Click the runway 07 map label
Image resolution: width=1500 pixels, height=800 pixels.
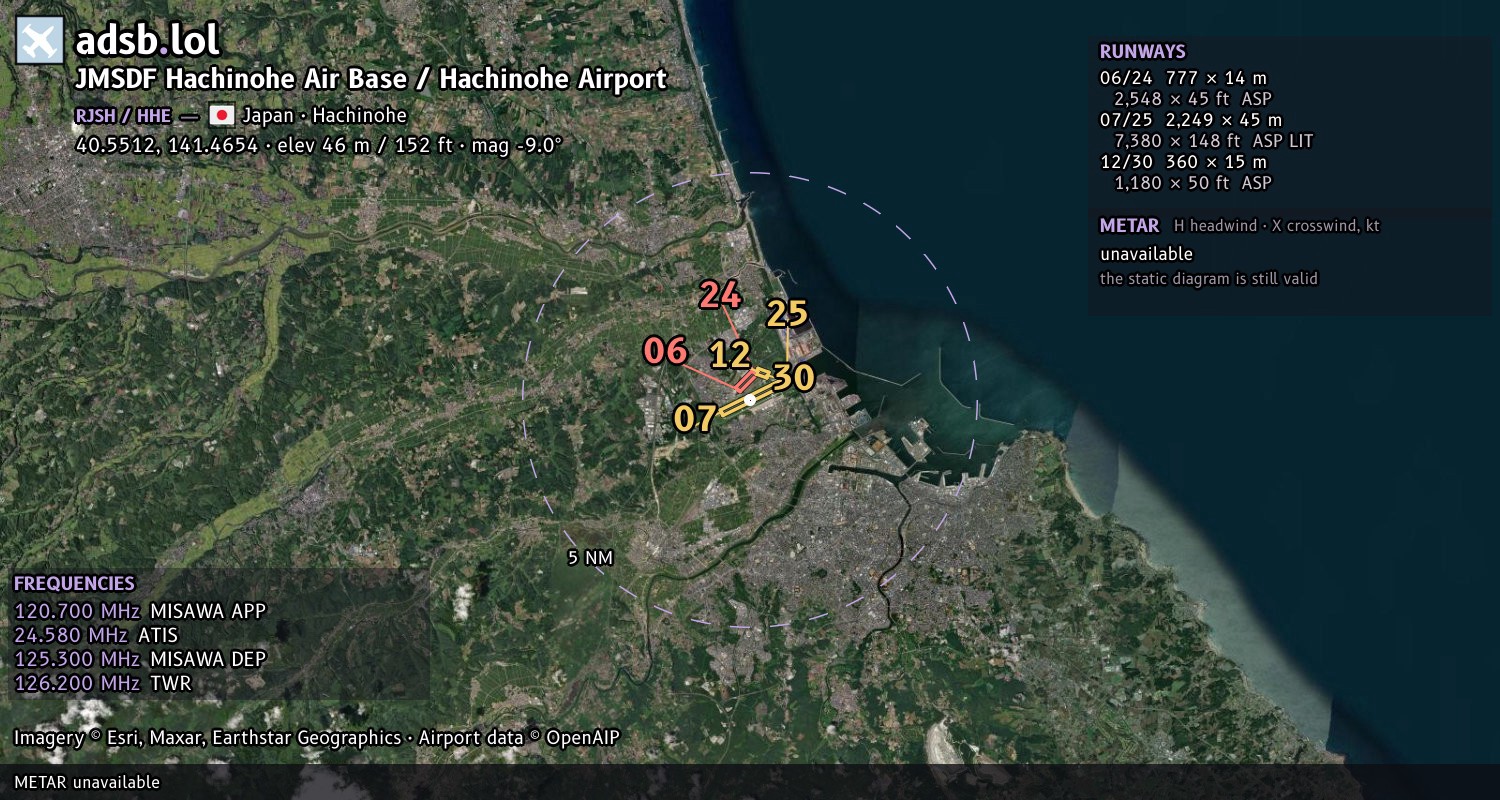695,418
